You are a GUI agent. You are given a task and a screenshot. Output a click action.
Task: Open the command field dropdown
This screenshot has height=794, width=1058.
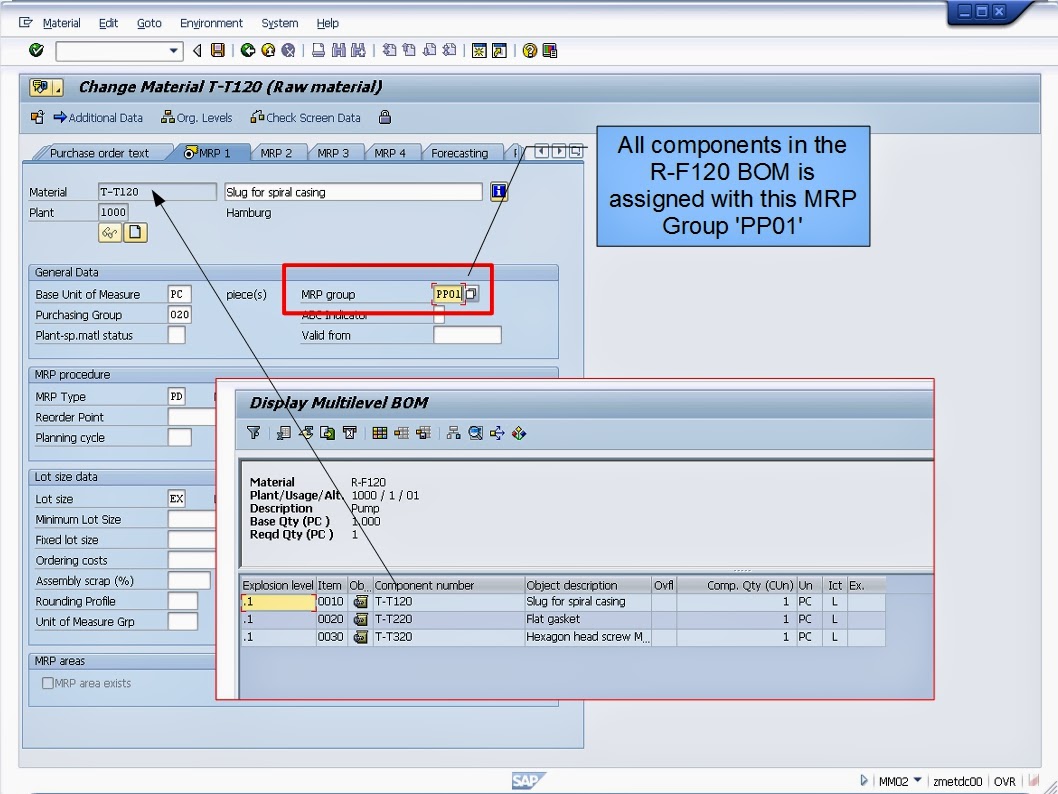coord(173,51)
